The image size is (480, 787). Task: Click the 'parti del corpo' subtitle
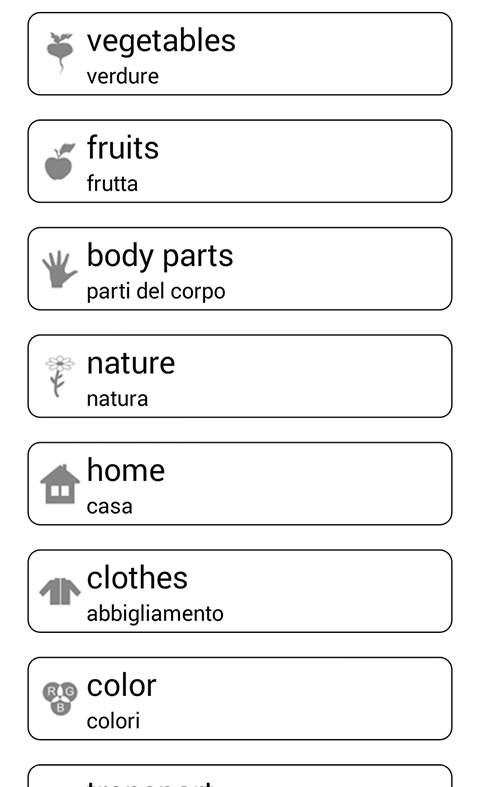(156, 292)
